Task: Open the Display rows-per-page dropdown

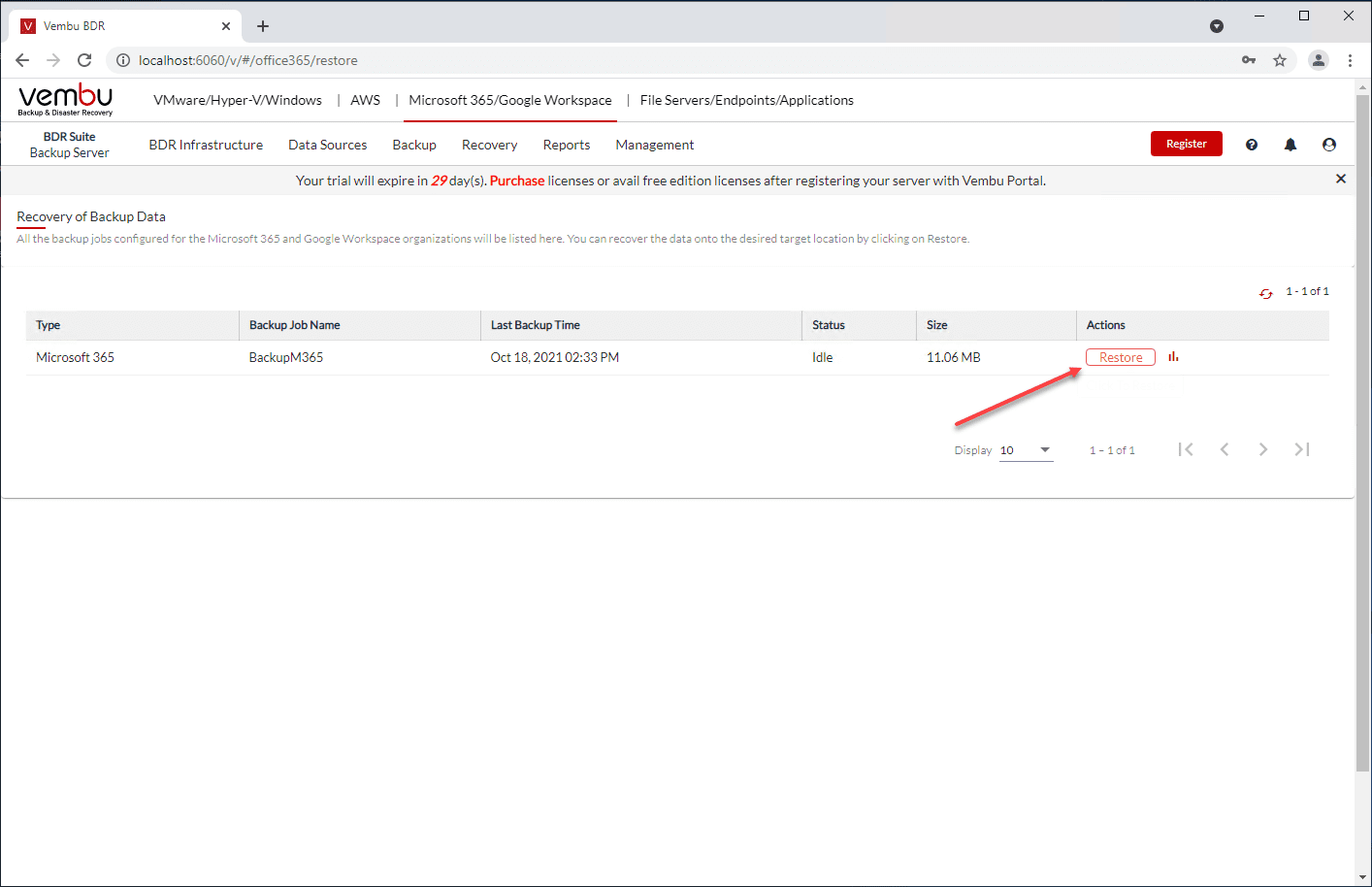Action: coord(1026,450)
